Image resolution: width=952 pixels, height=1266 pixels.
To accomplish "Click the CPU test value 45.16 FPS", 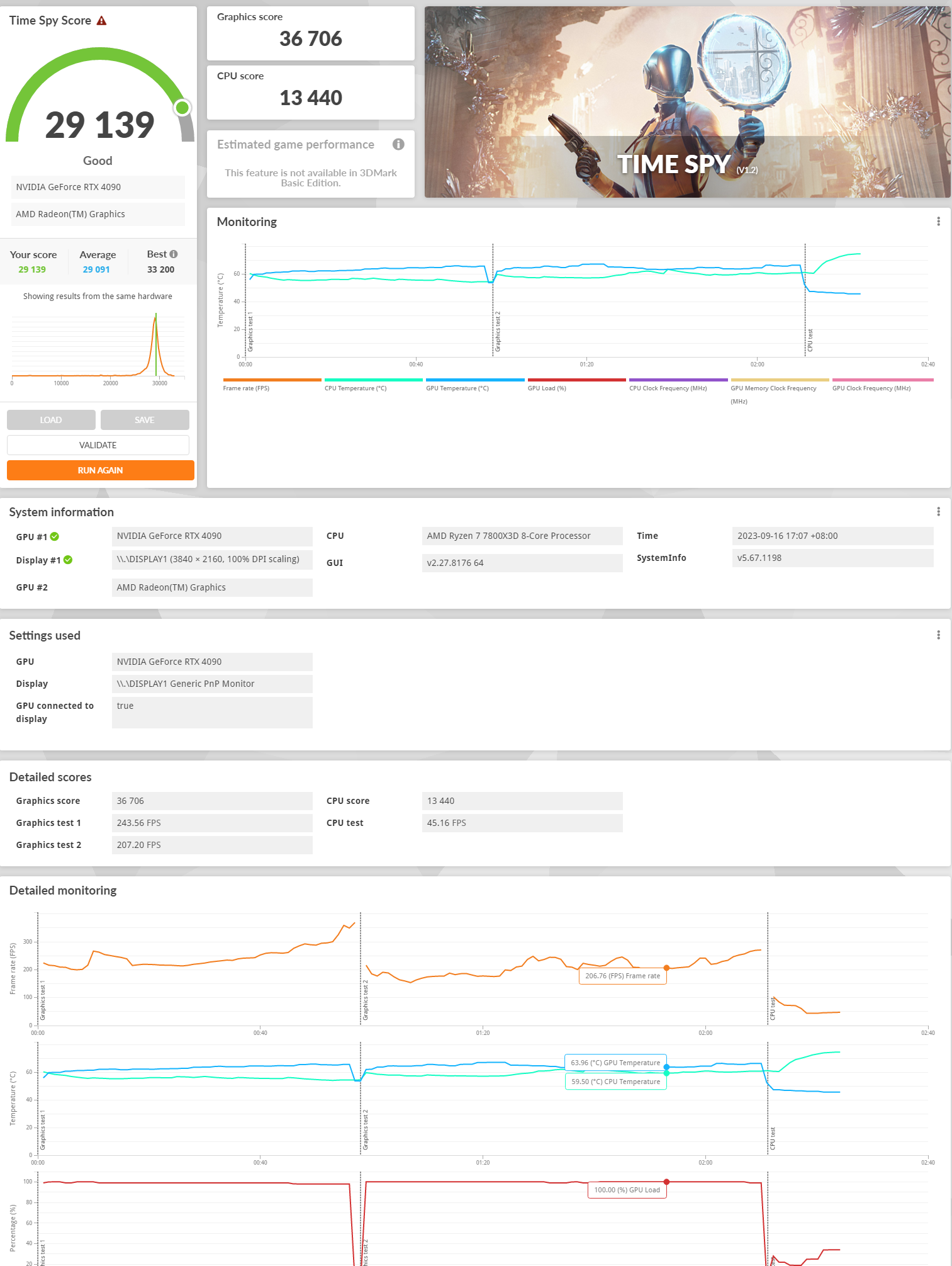I will (522, 823).
